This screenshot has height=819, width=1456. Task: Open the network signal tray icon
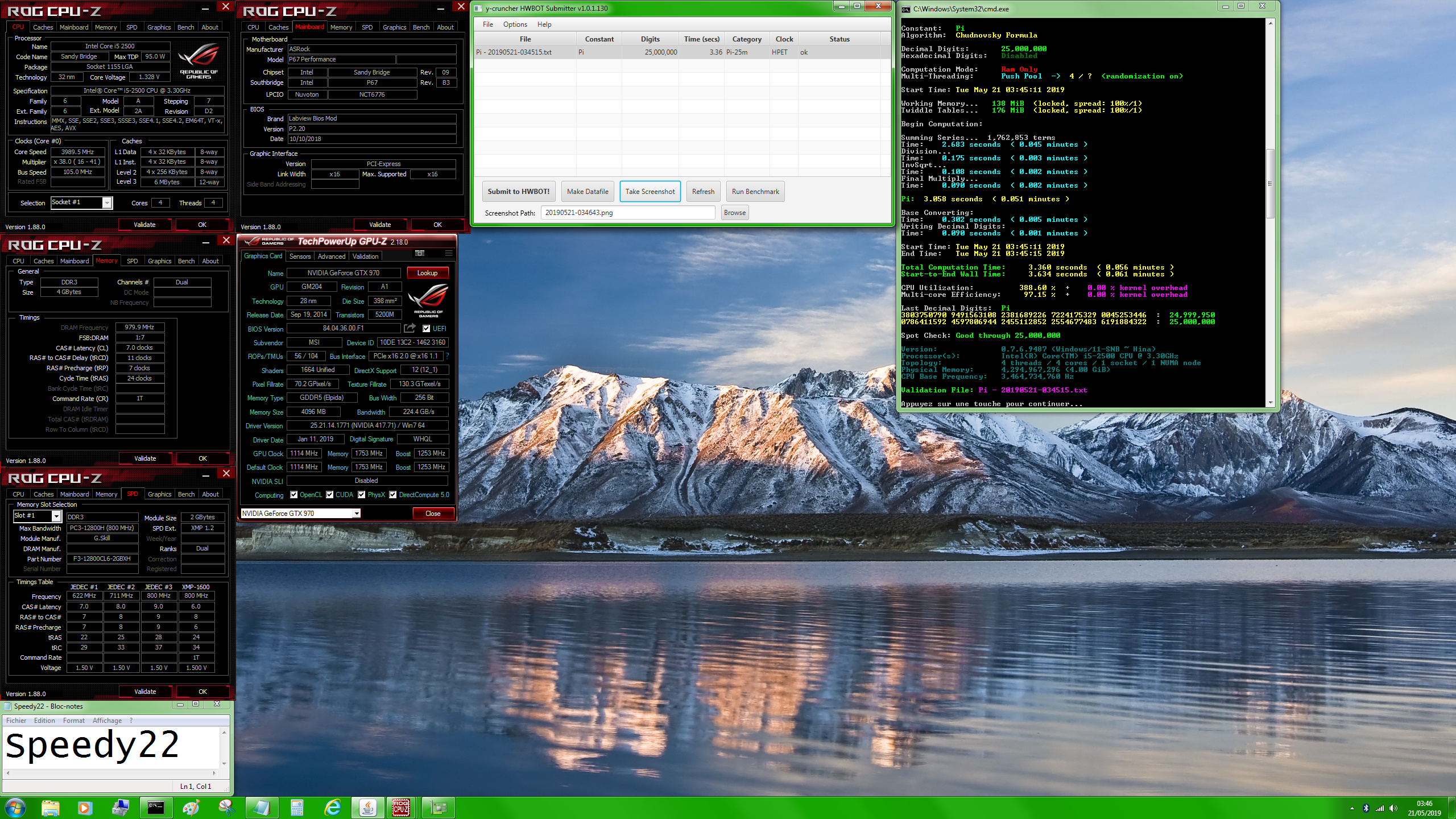pyautogui.click(x=1380, y=808)
